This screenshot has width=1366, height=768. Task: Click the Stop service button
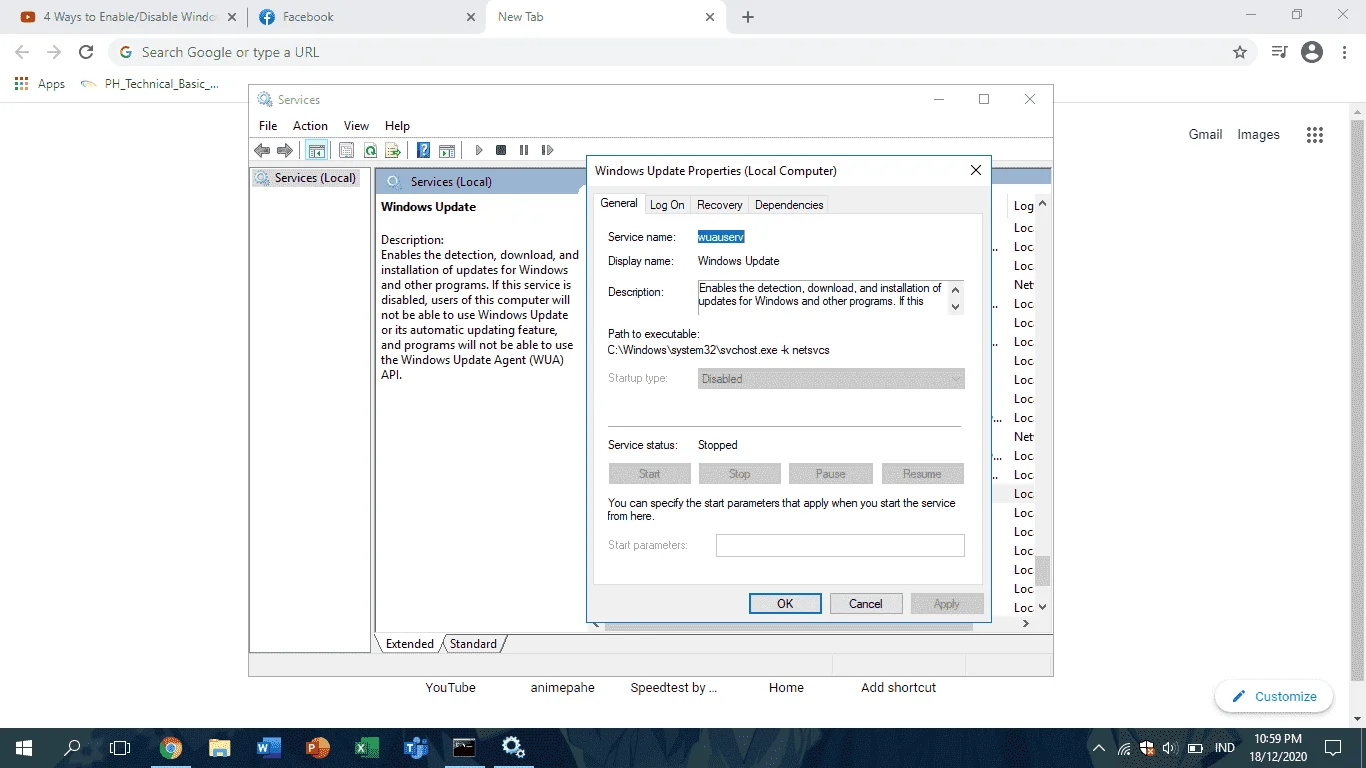tap(740, 474)
